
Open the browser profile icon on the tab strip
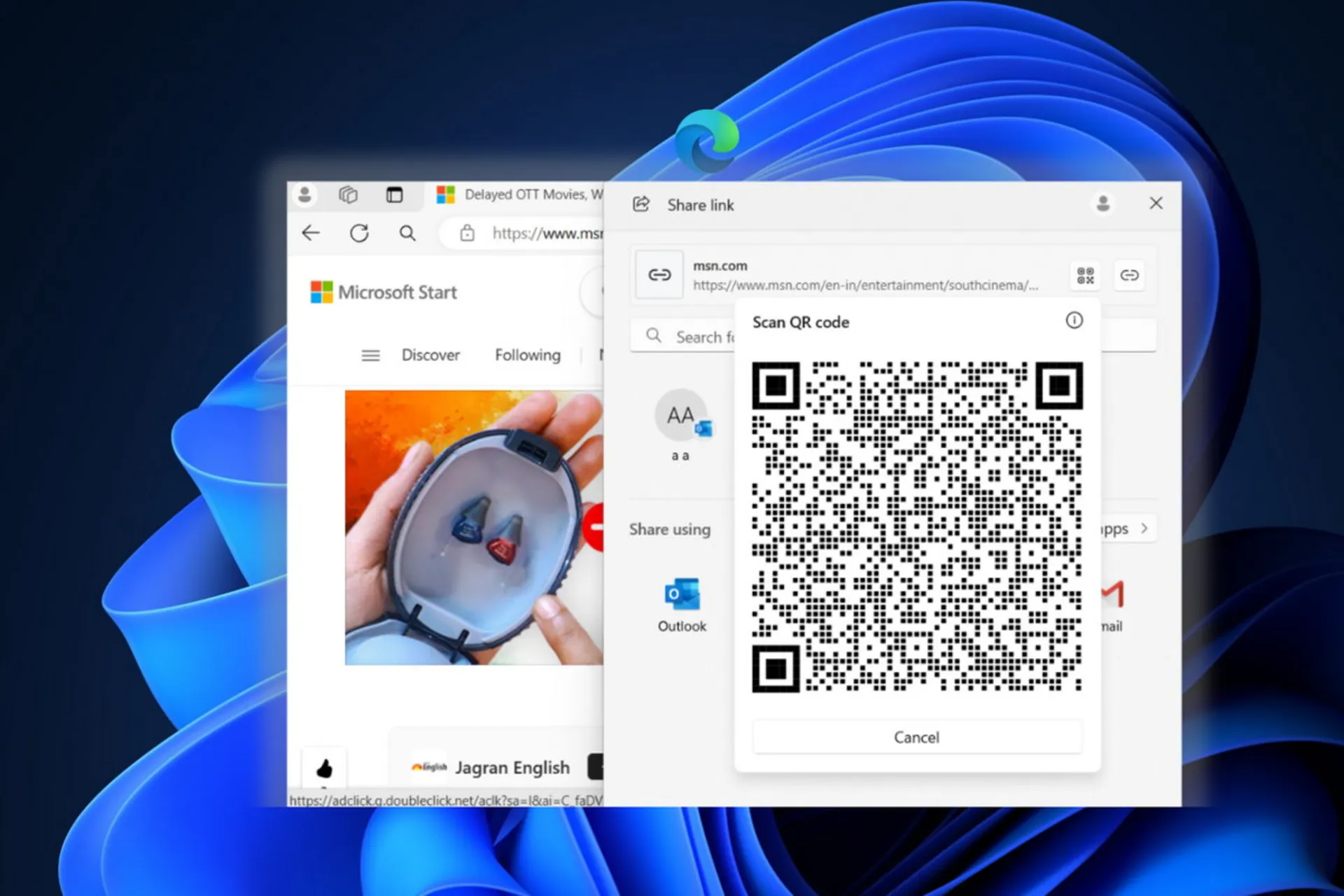click(304, 195)
